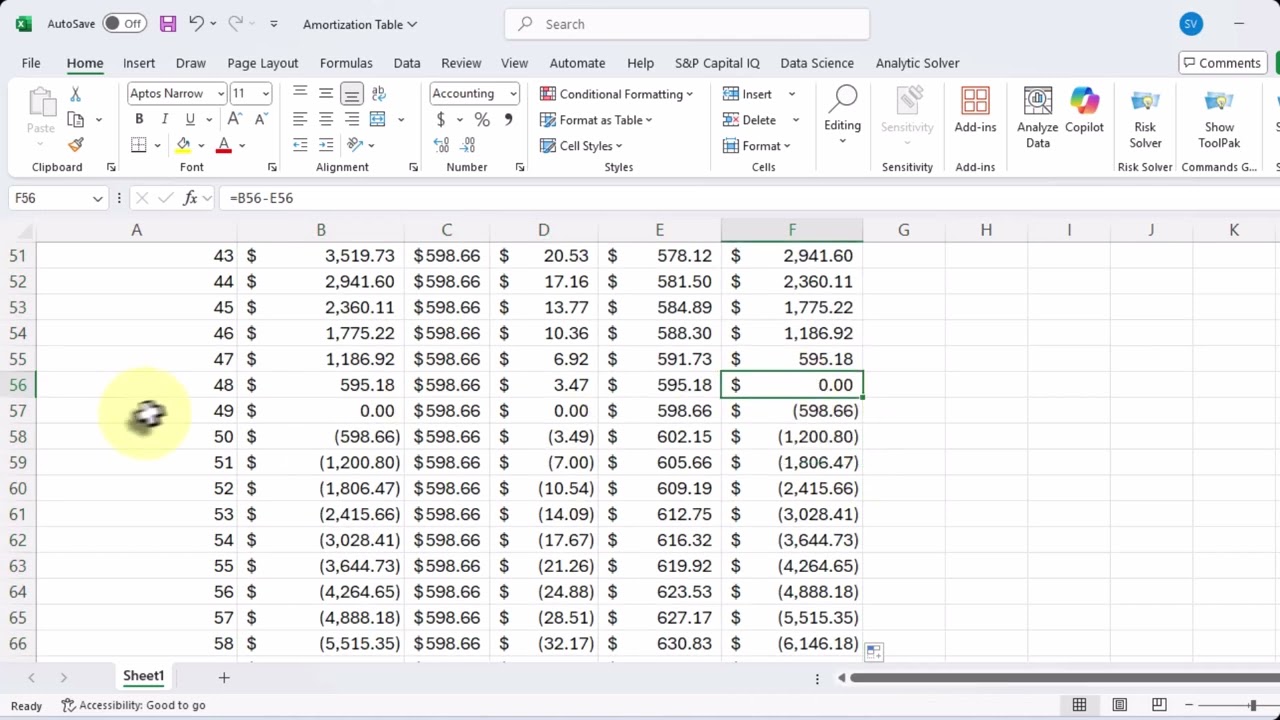Open the Comments pane button
Image resolution: width=1280 pixels, height=720 pixels.
pyautogui.click(x=1221, y=63)
